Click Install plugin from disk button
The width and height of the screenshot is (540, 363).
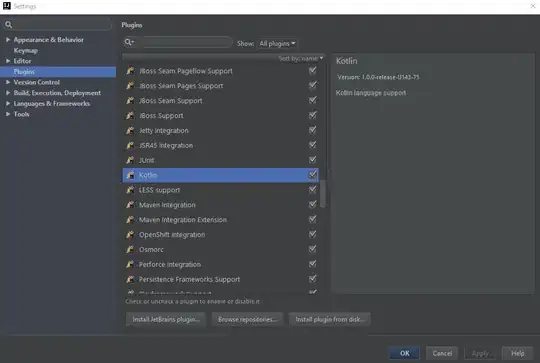pos(329,319)
